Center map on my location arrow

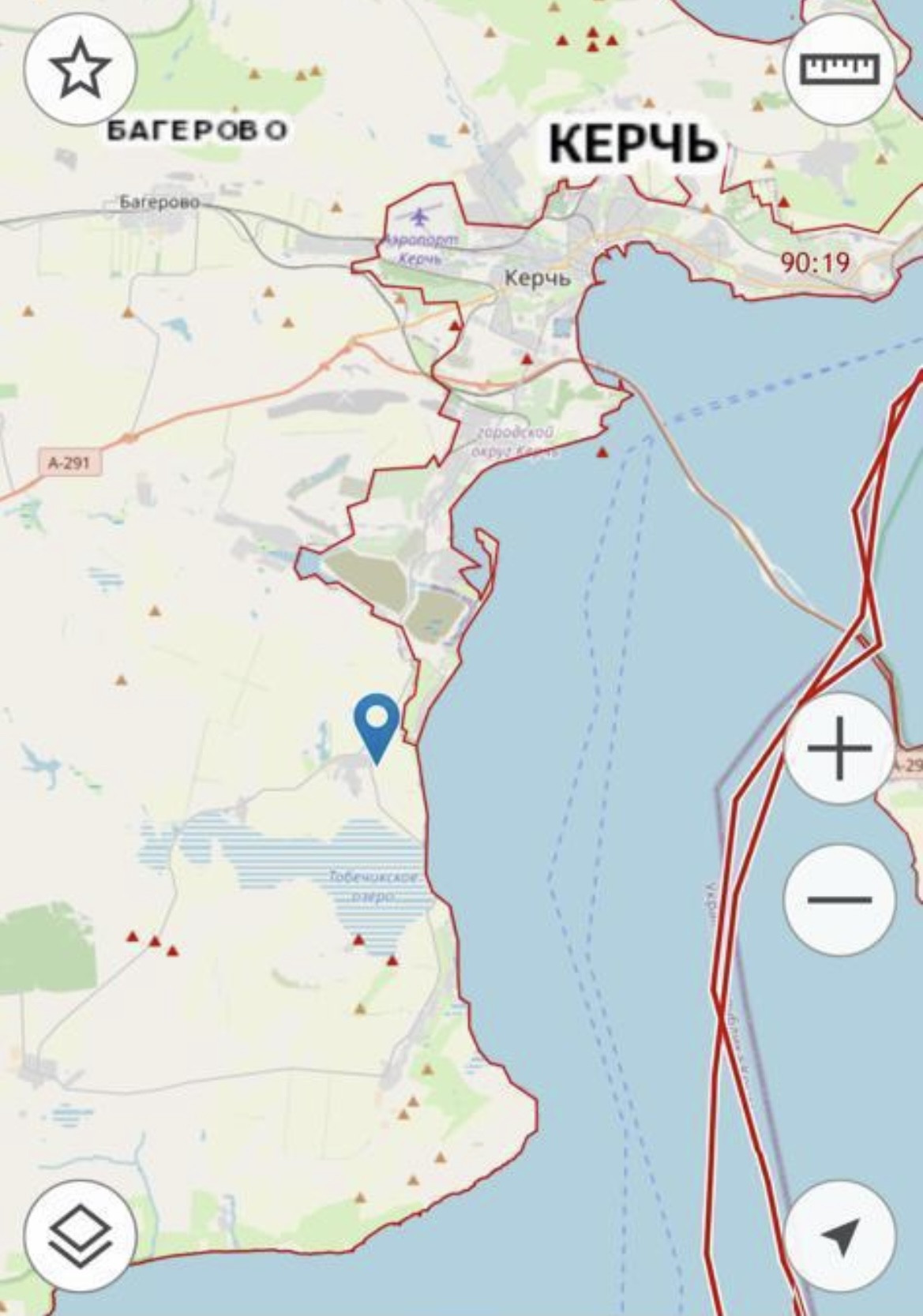839,1236
